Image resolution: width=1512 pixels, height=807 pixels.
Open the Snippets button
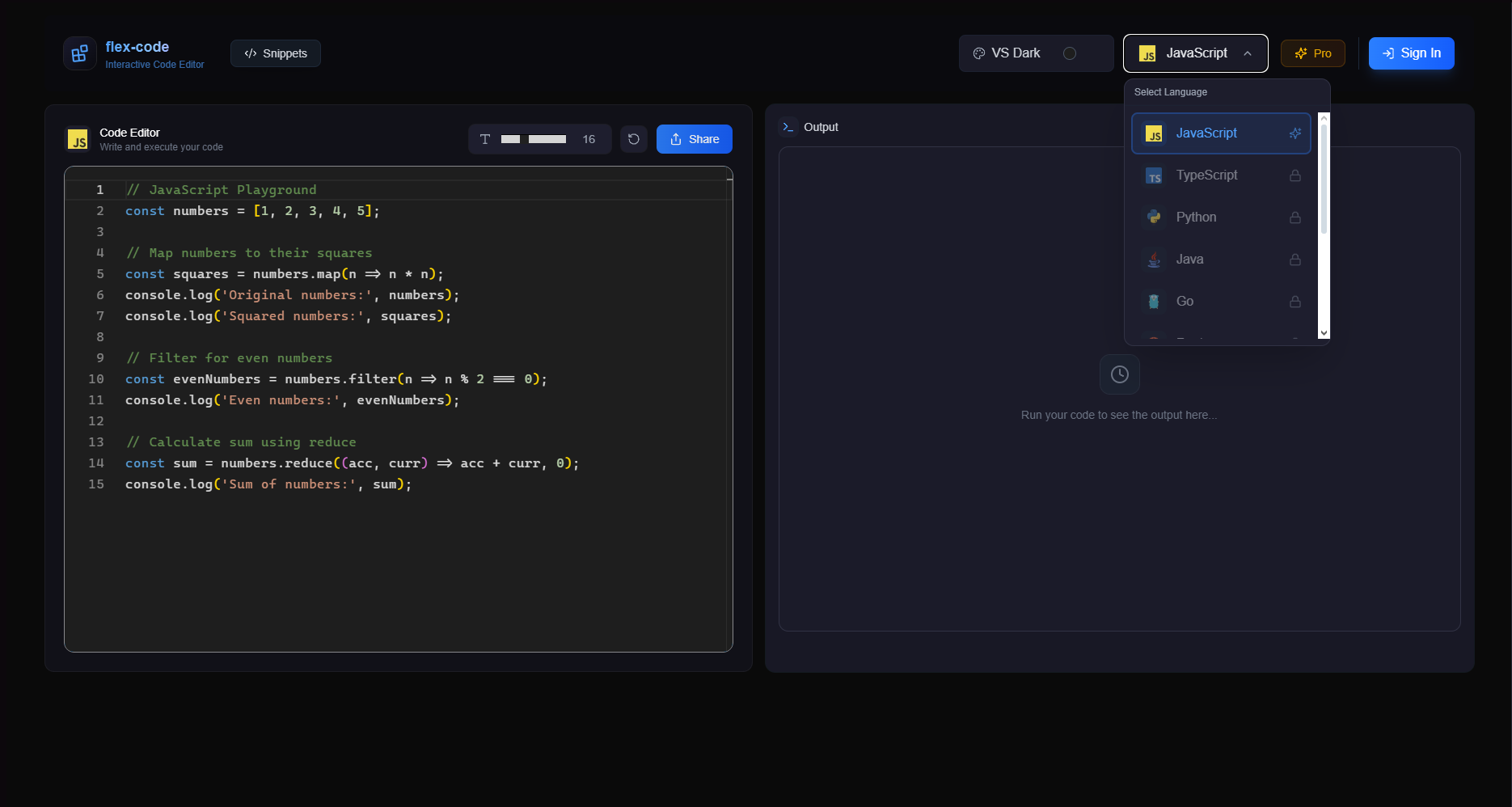[x=276, y=53]
